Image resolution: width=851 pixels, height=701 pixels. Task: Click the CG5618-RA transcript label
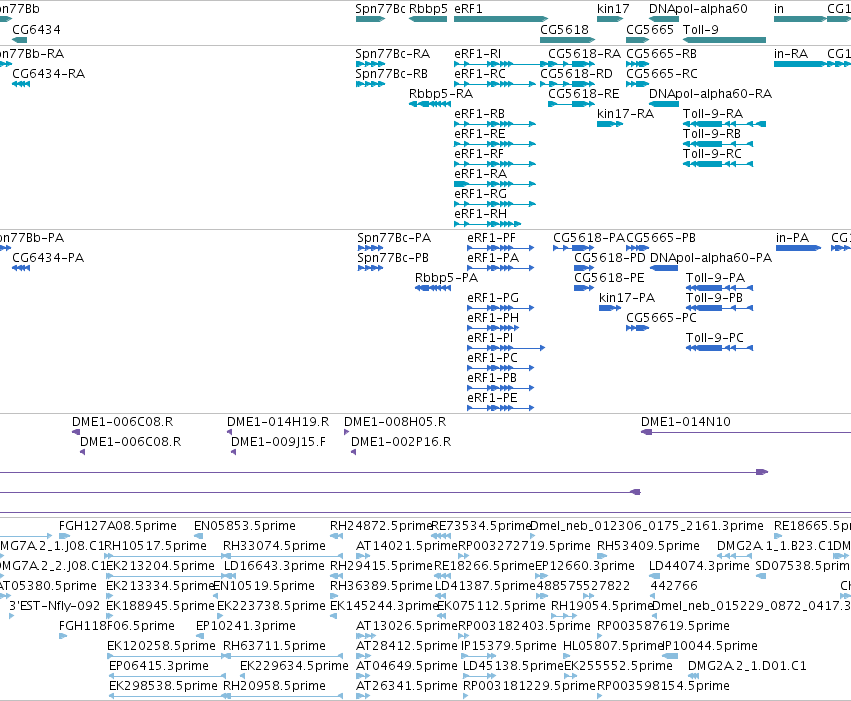pos(585,54)
